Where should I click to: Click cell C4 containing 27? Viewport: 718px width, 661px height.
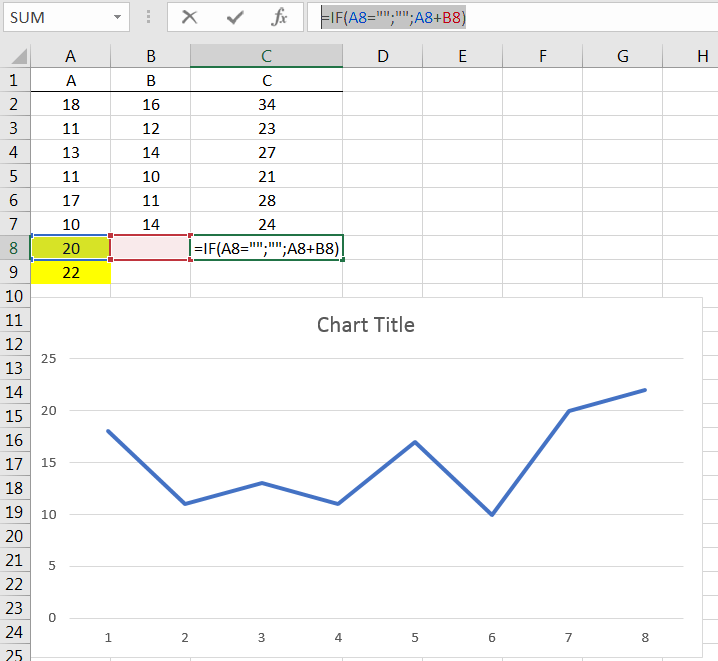coord(267,152)
